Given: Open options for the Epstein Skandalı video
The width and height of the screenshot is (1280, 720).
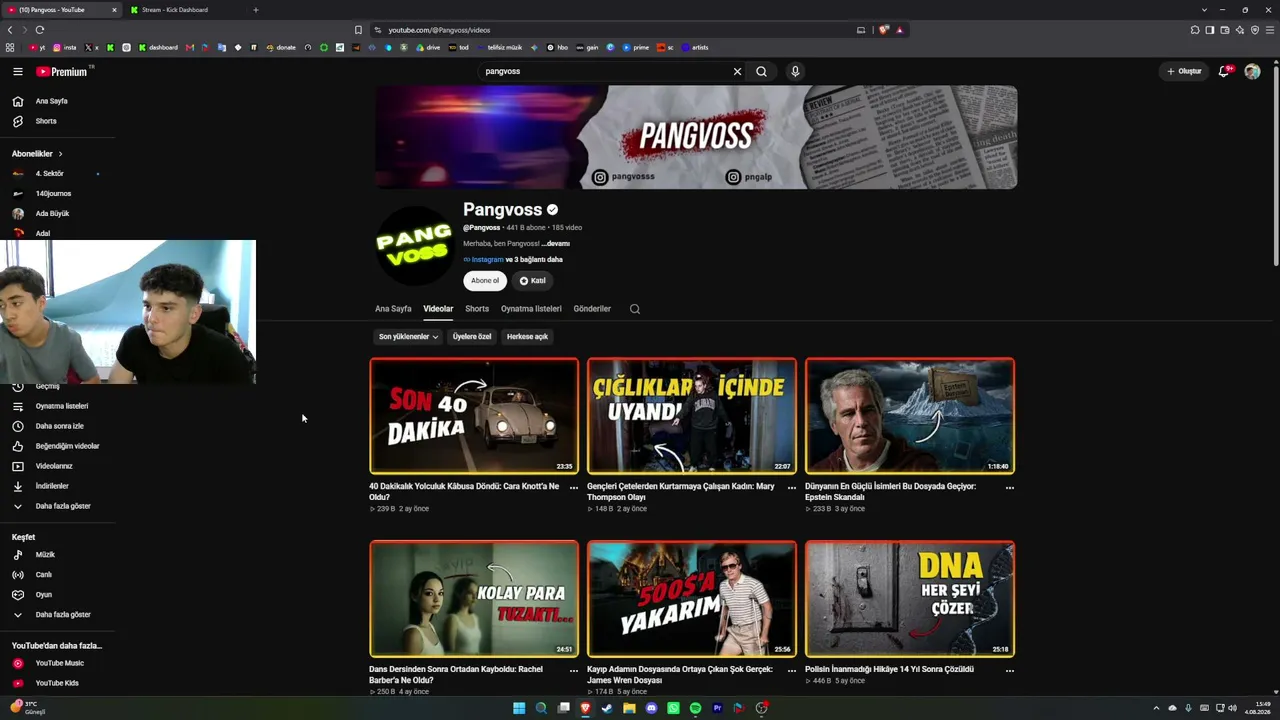Looking at the screenshot, I should 1009,488.
